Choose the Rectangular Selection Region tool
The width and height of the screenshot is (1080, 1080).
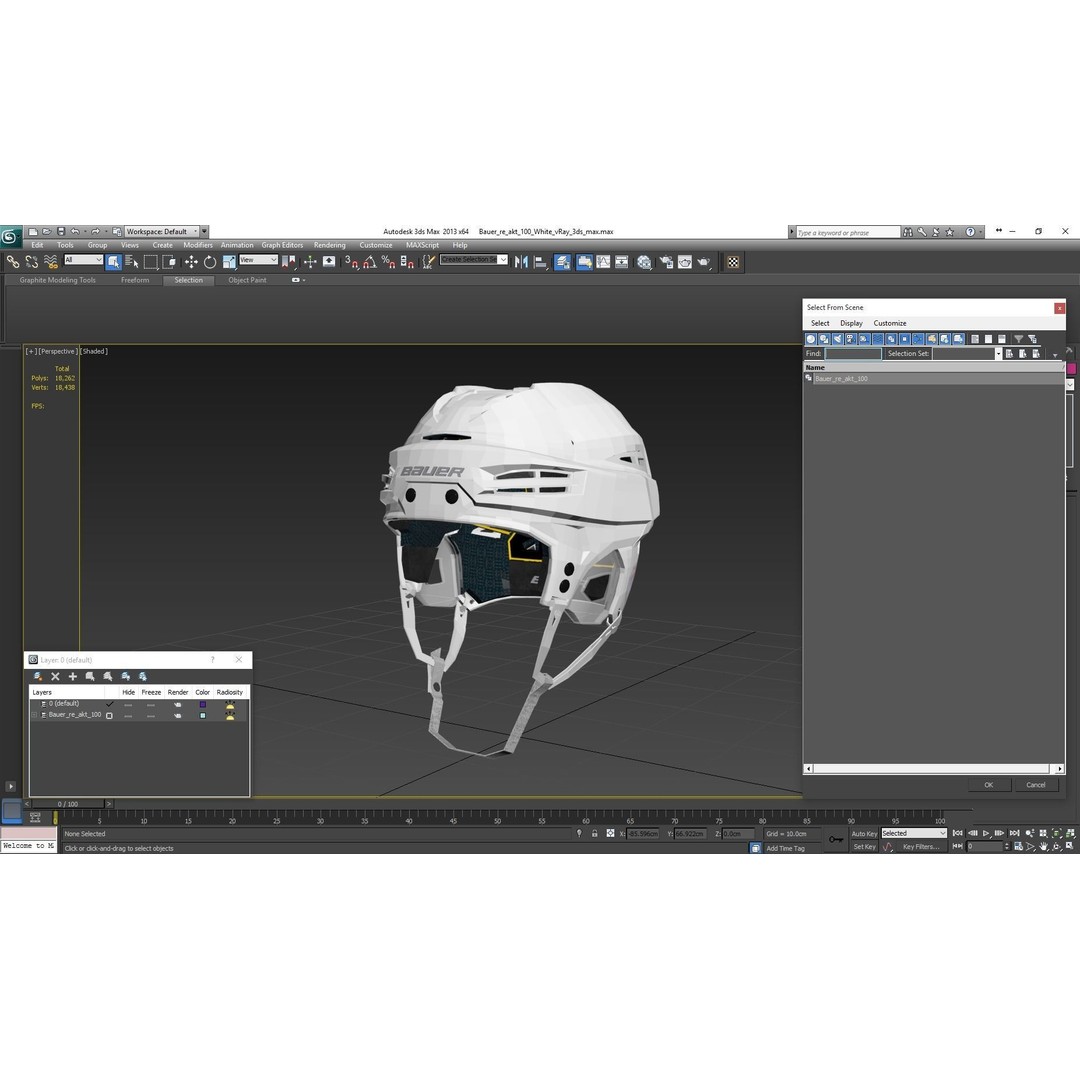click(x=150, y=262)
